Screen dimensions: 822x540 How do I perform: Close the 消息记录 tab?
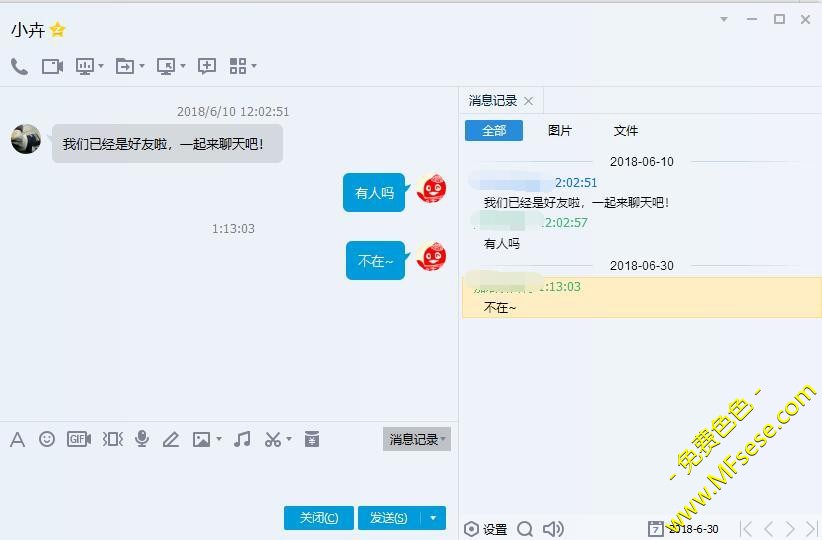(528, 101)
